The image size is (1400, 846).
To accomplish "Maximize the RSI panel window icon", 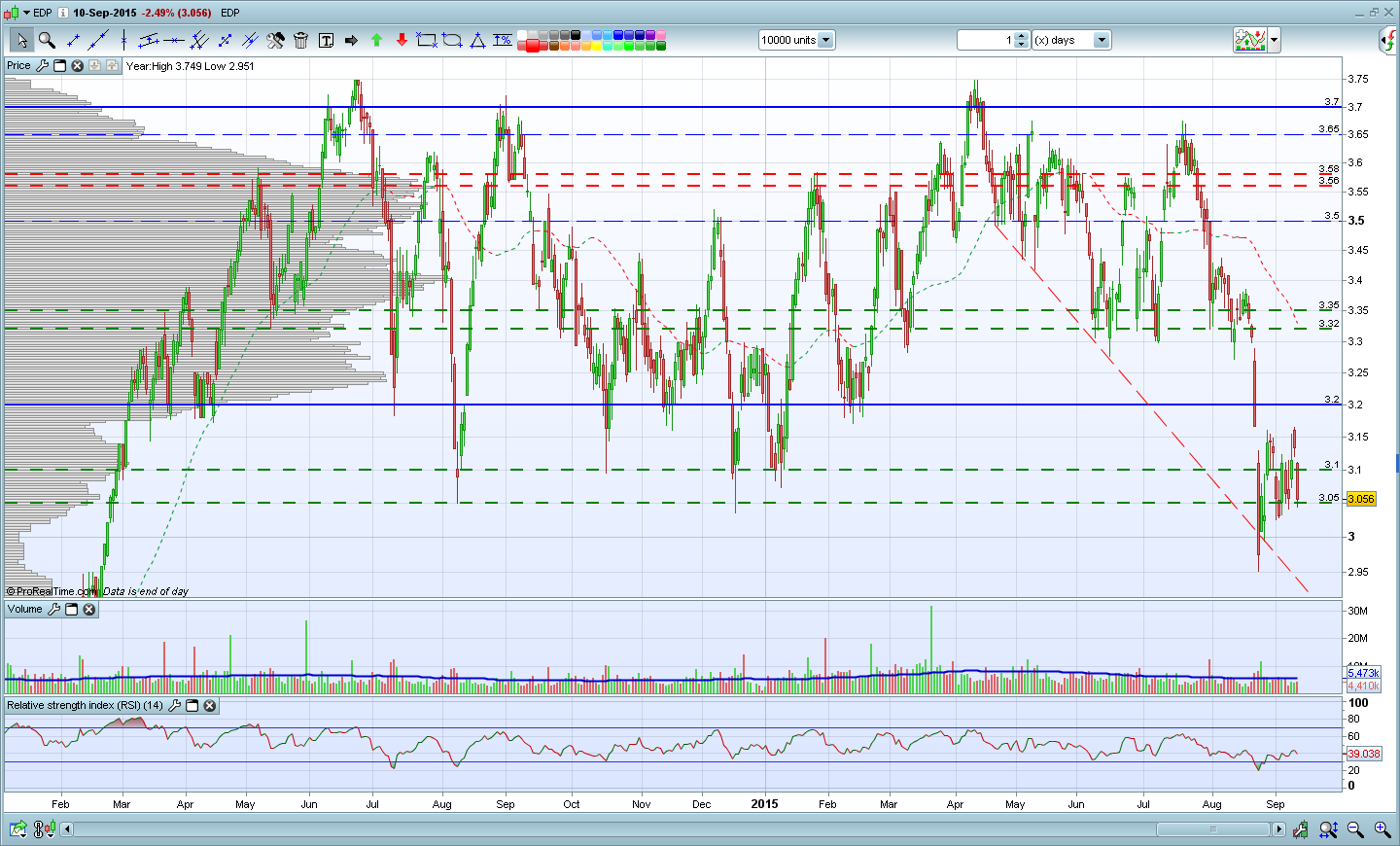I will click(x=192, y=706).
